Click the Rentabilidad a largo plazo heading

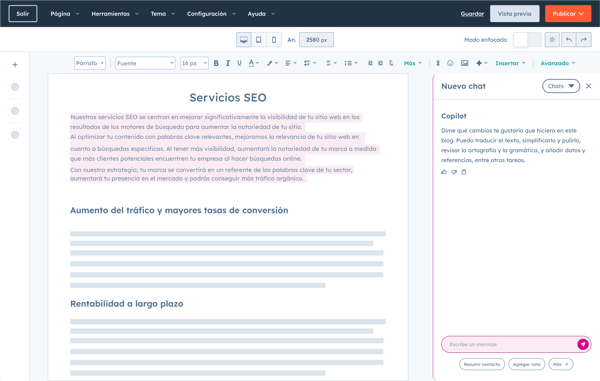127,304
